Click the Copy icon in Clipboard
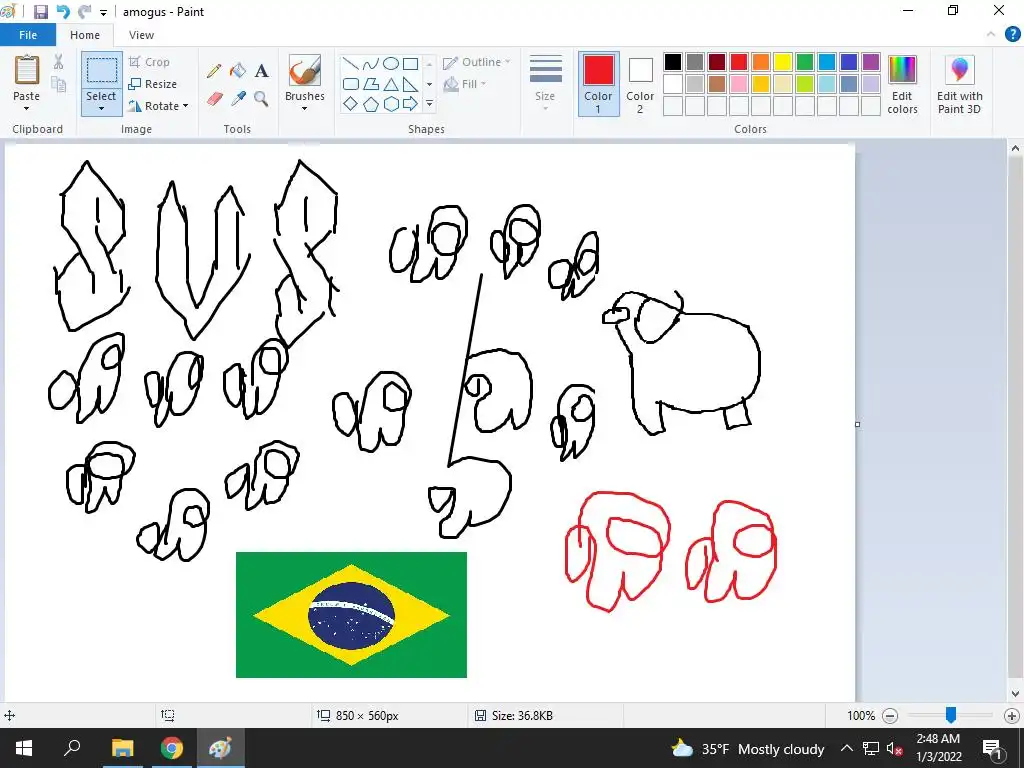The height and width of the screenshot is (768, 1024). tap(59, 84)
